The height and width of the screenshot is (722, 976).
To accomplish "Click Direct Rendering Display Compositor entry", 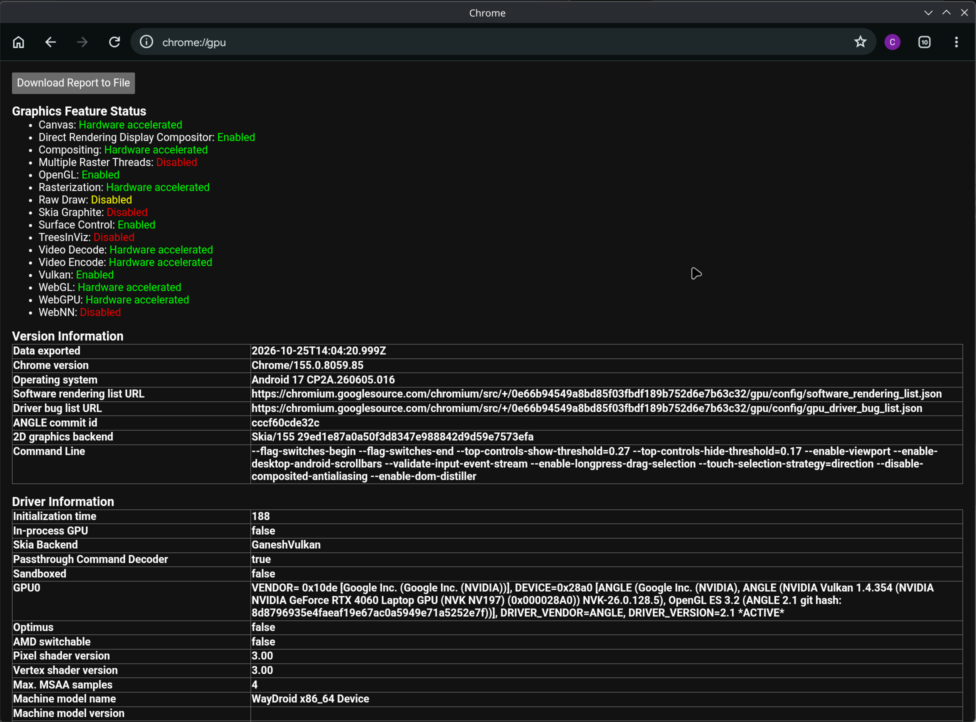I will [x=147, y=138].
